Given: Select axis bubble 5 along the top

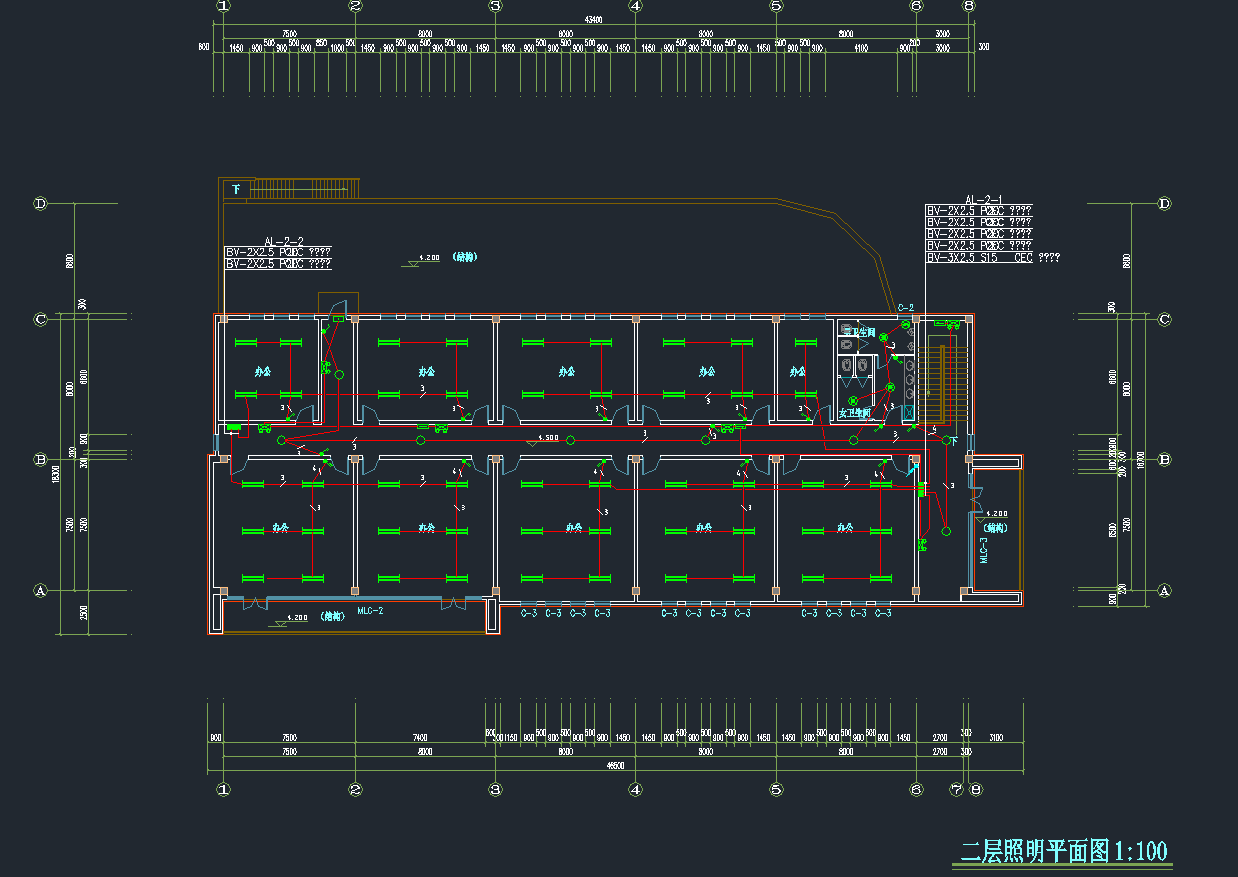Looking at the screenshot, I should 775,6.
